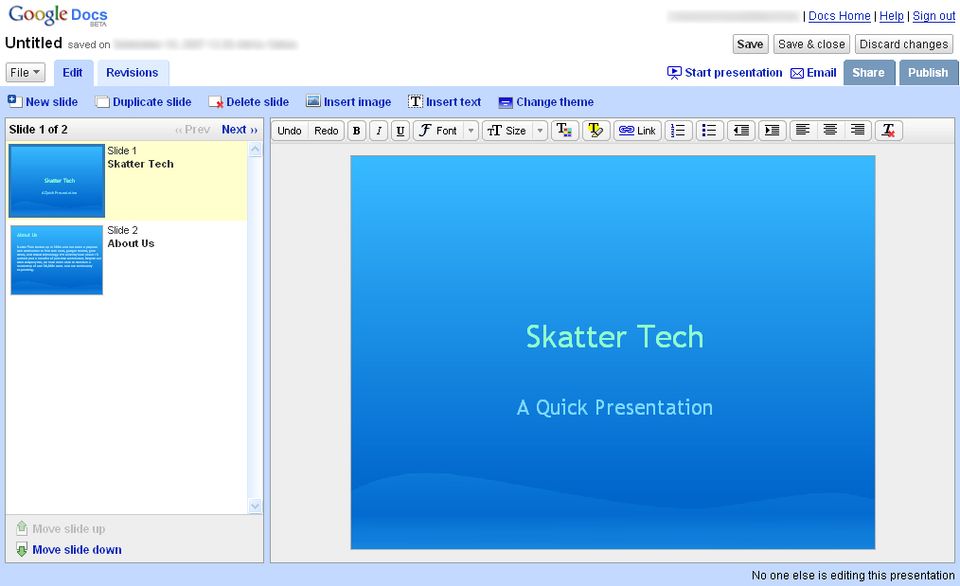Select the Insert text tool
This screenshot has height=586, width=960.
(444, 101)
